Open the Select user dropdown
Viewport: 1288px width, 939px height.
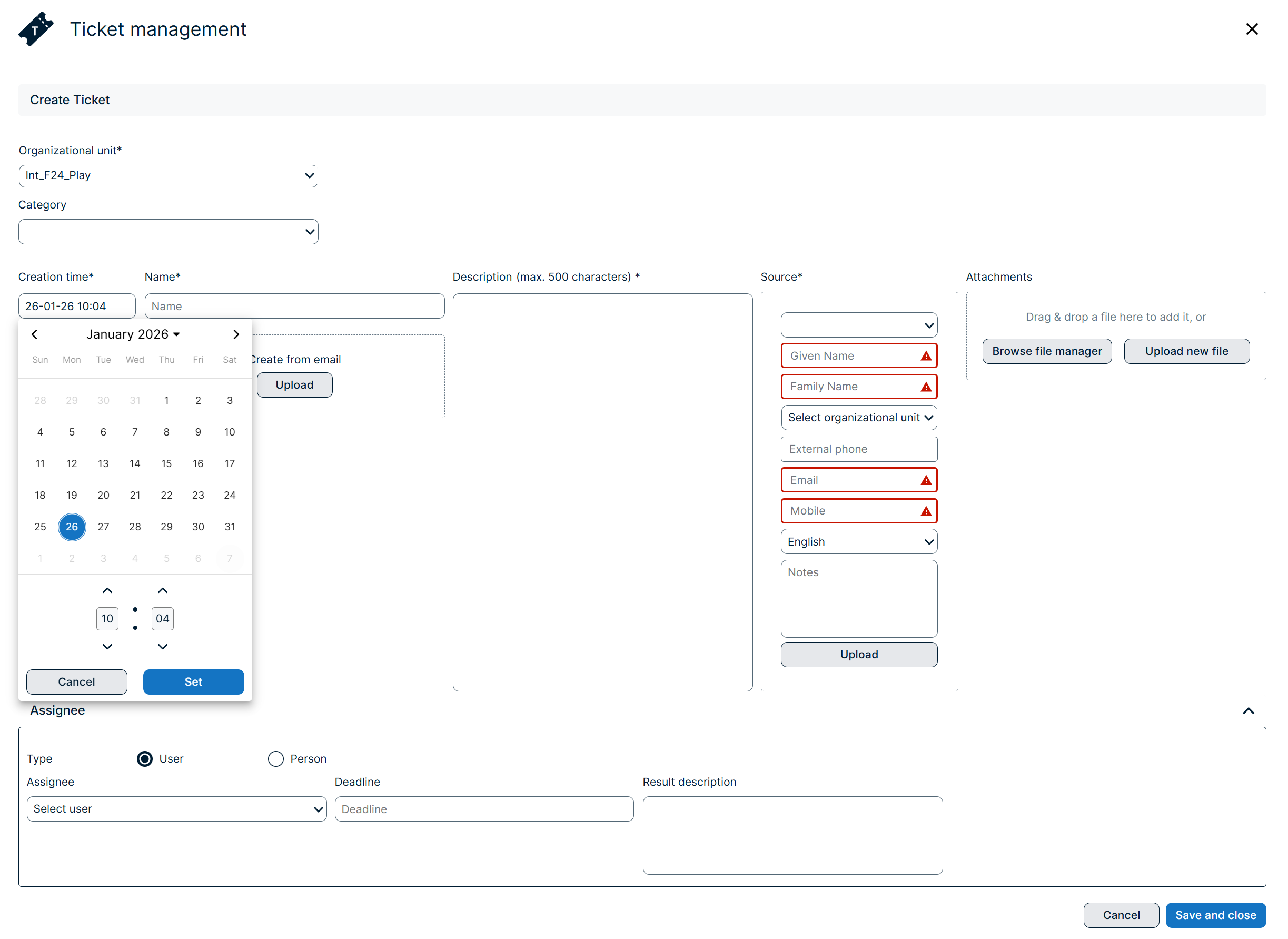(176, 808)
